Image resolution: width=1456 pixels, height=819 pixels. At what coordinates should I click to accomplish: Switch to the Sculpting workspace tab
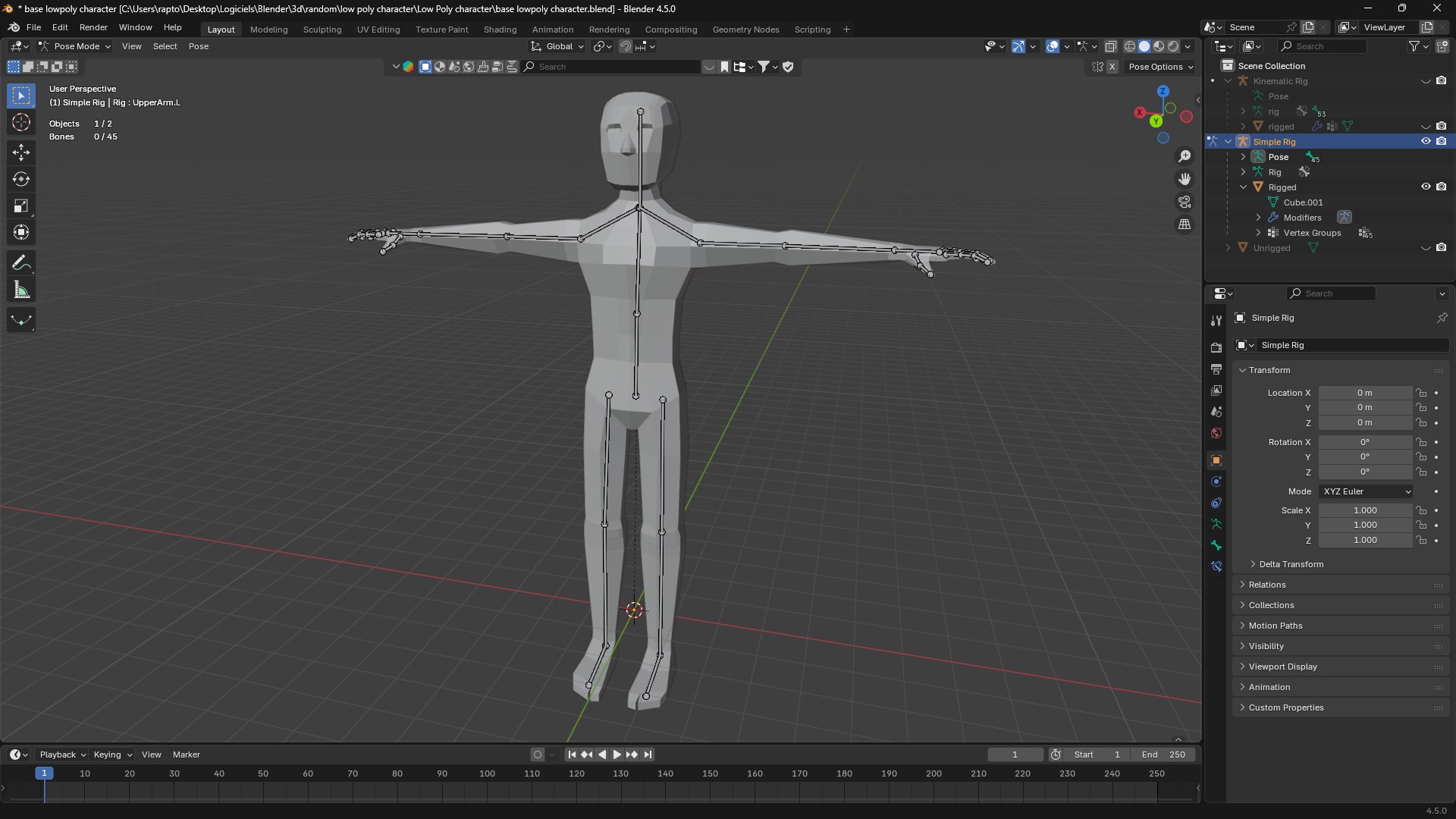(x=322, y=30)
